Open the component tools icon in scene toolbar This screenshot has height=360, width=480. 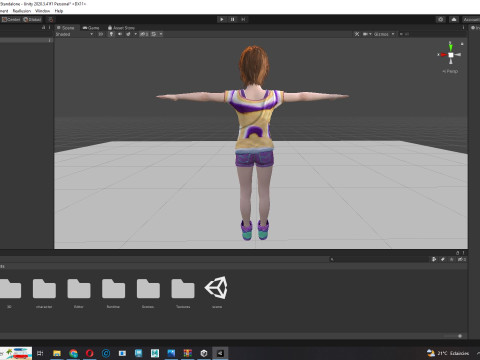tap(357, 34)
